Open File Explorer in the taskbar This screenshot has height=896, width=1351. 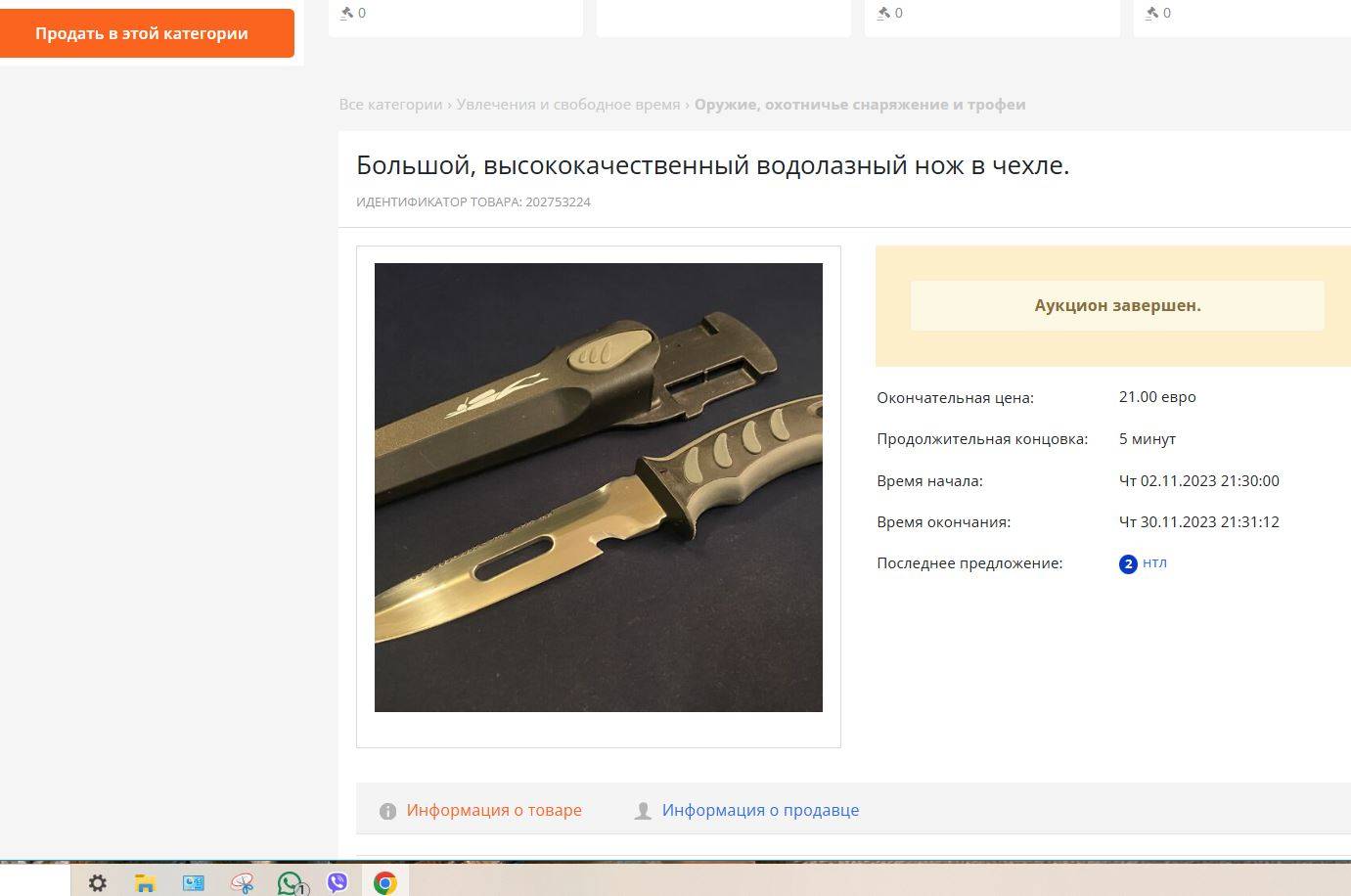[145, 883]
